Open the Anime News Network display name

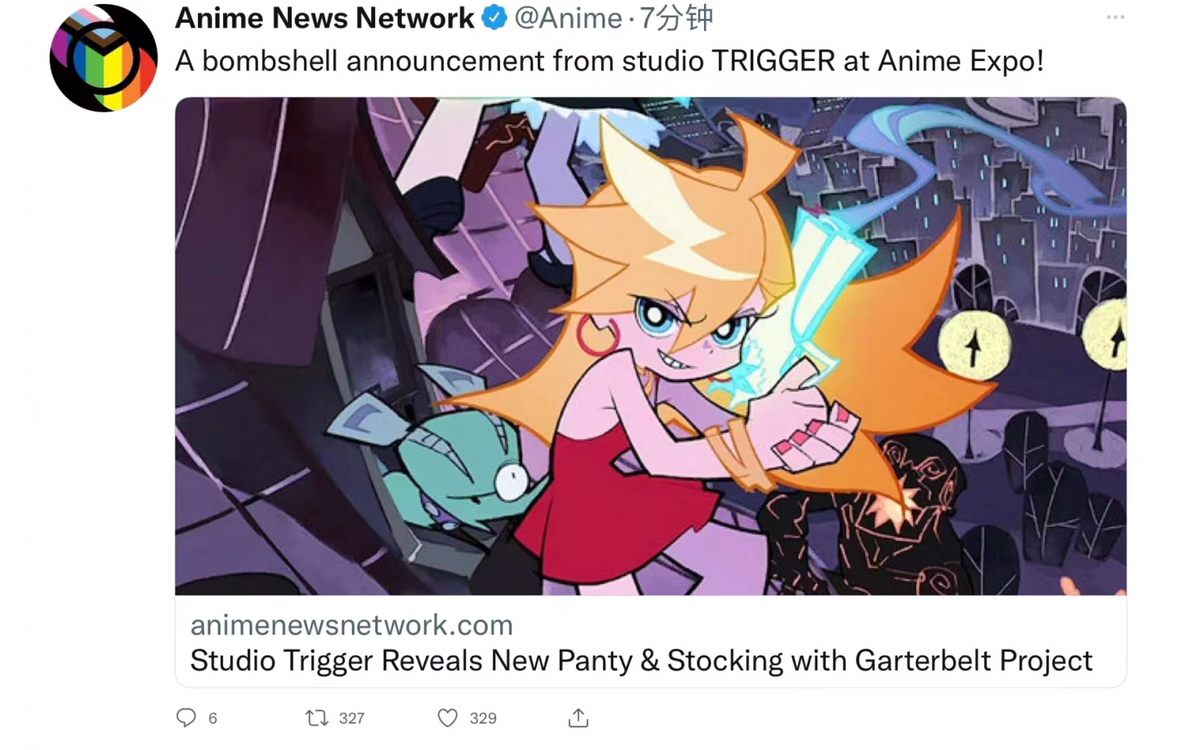pos(325,18)
